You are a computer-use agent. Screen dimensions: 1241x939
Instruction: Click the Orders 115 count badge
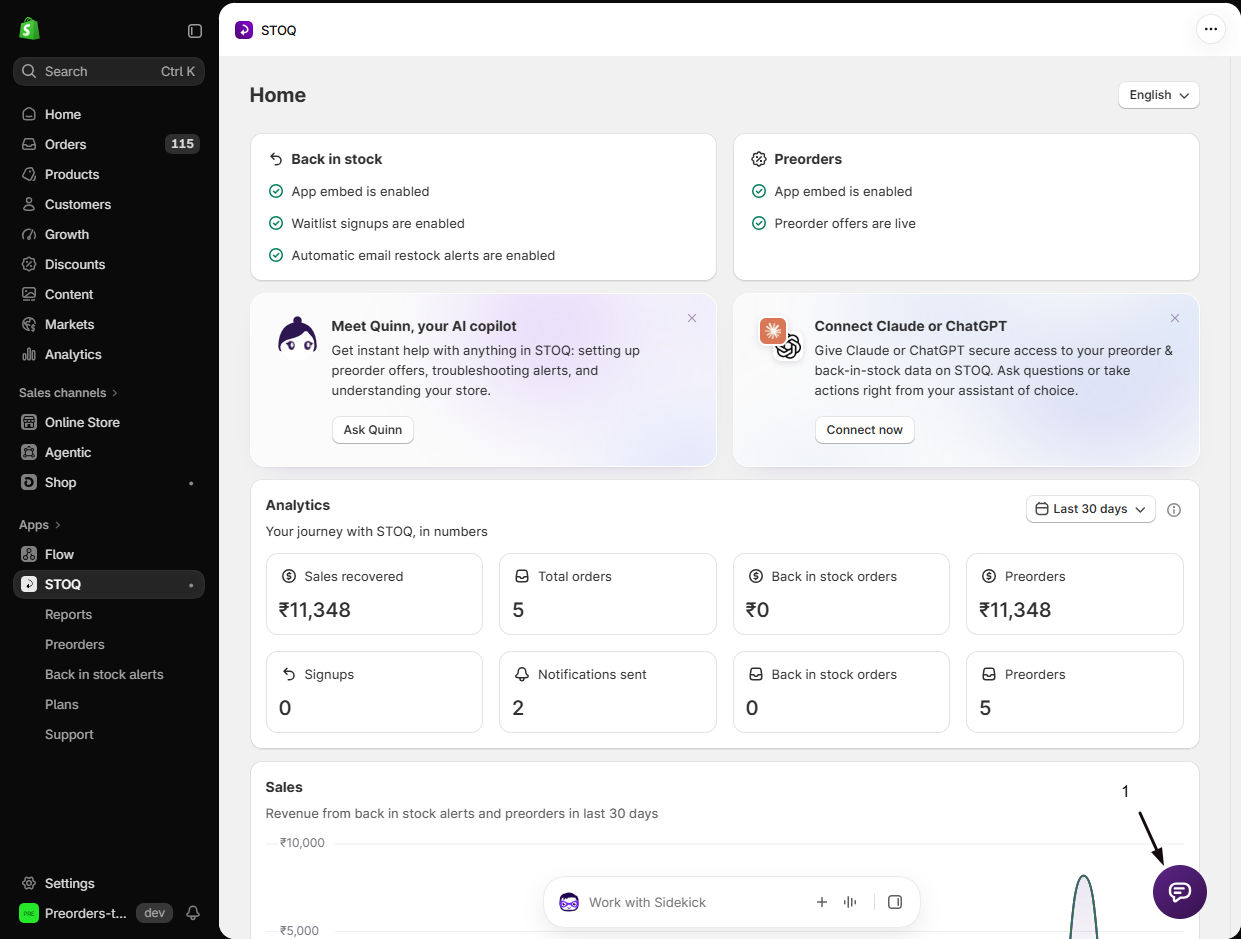tap(182, 144)
